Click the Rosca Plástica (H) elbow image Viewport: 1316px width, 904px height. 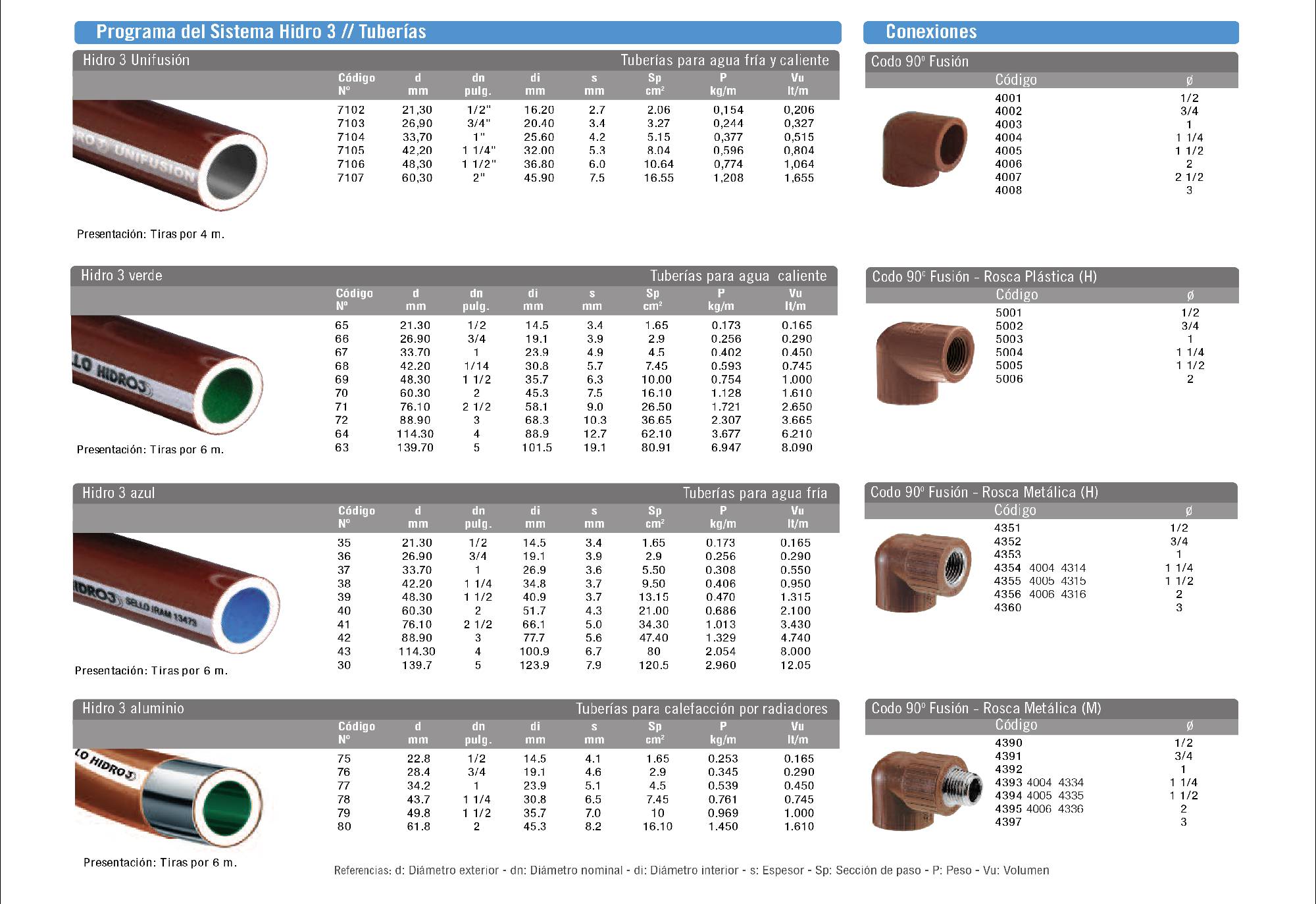[x=924, y=363]
